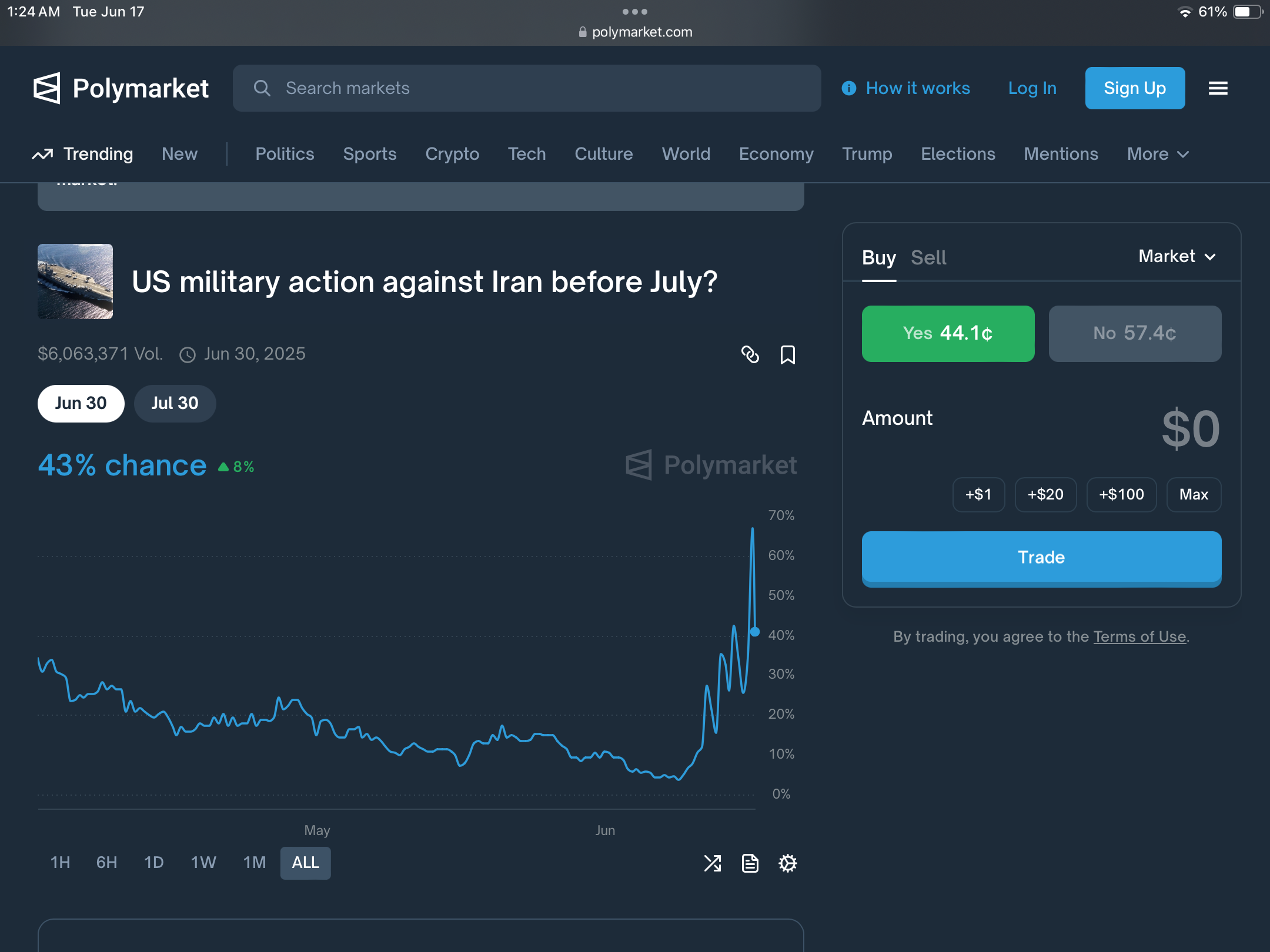The image size is (1270, 952).
Task: Click the Search markets field
Action: [x=527, y=88]
